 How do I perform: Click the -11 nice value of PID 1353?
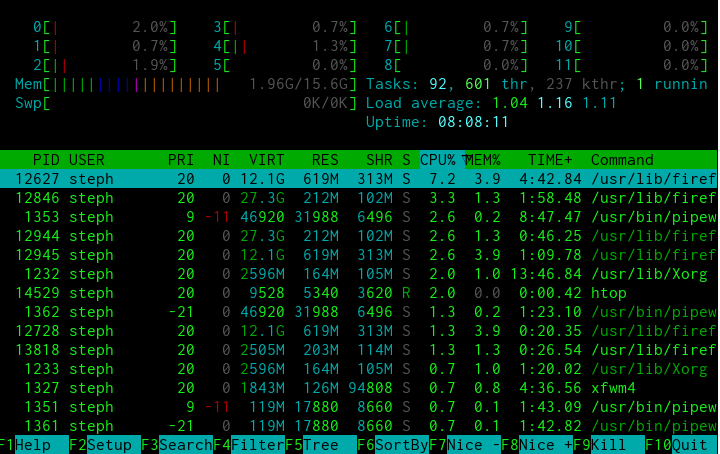point(217,217)
